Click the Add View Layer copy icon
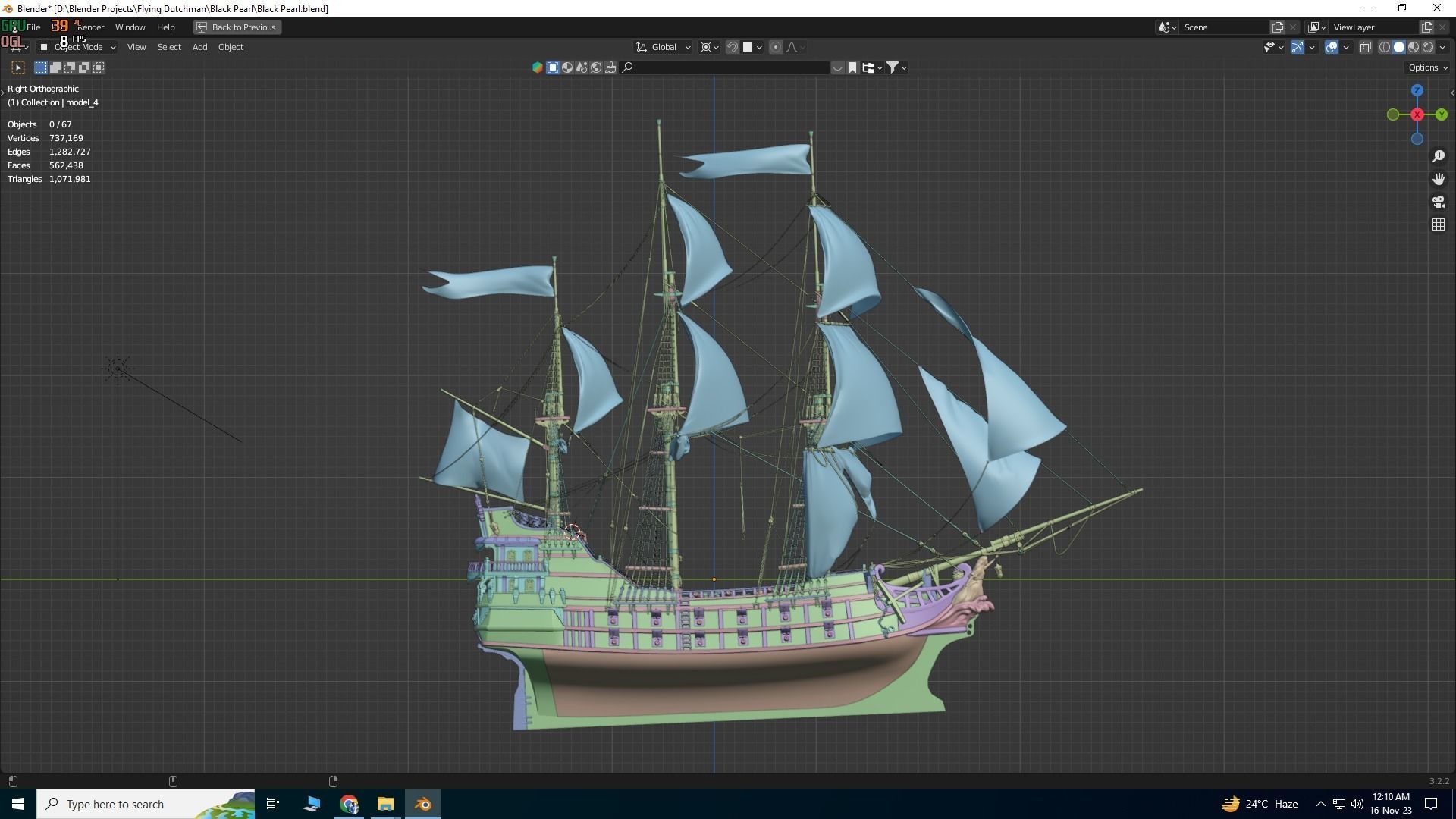 (x=1427, y=27)
